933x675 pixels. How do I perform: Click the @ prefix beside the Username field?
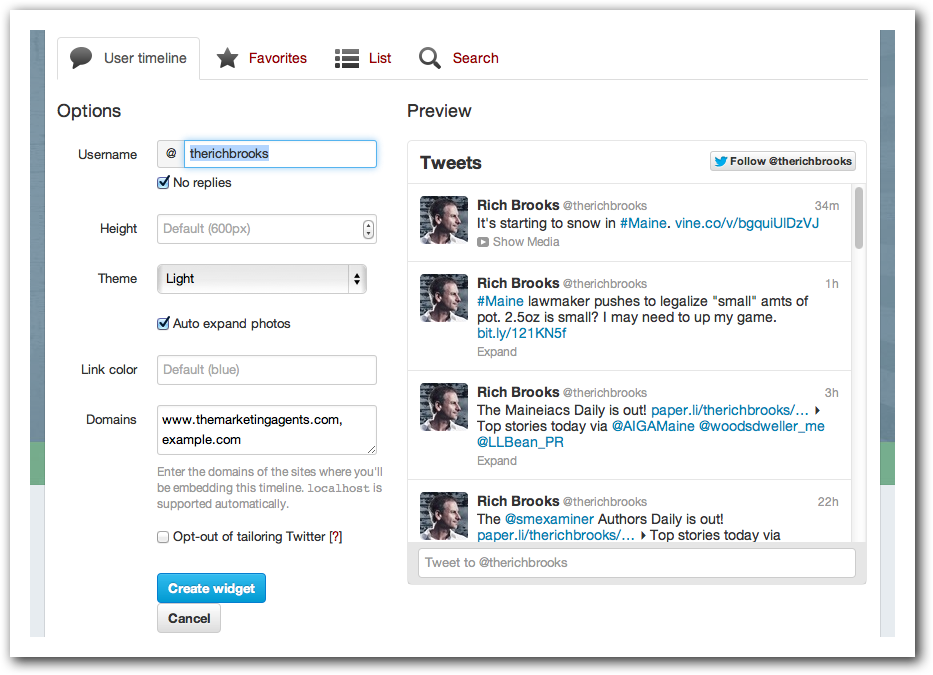(171, 154)
